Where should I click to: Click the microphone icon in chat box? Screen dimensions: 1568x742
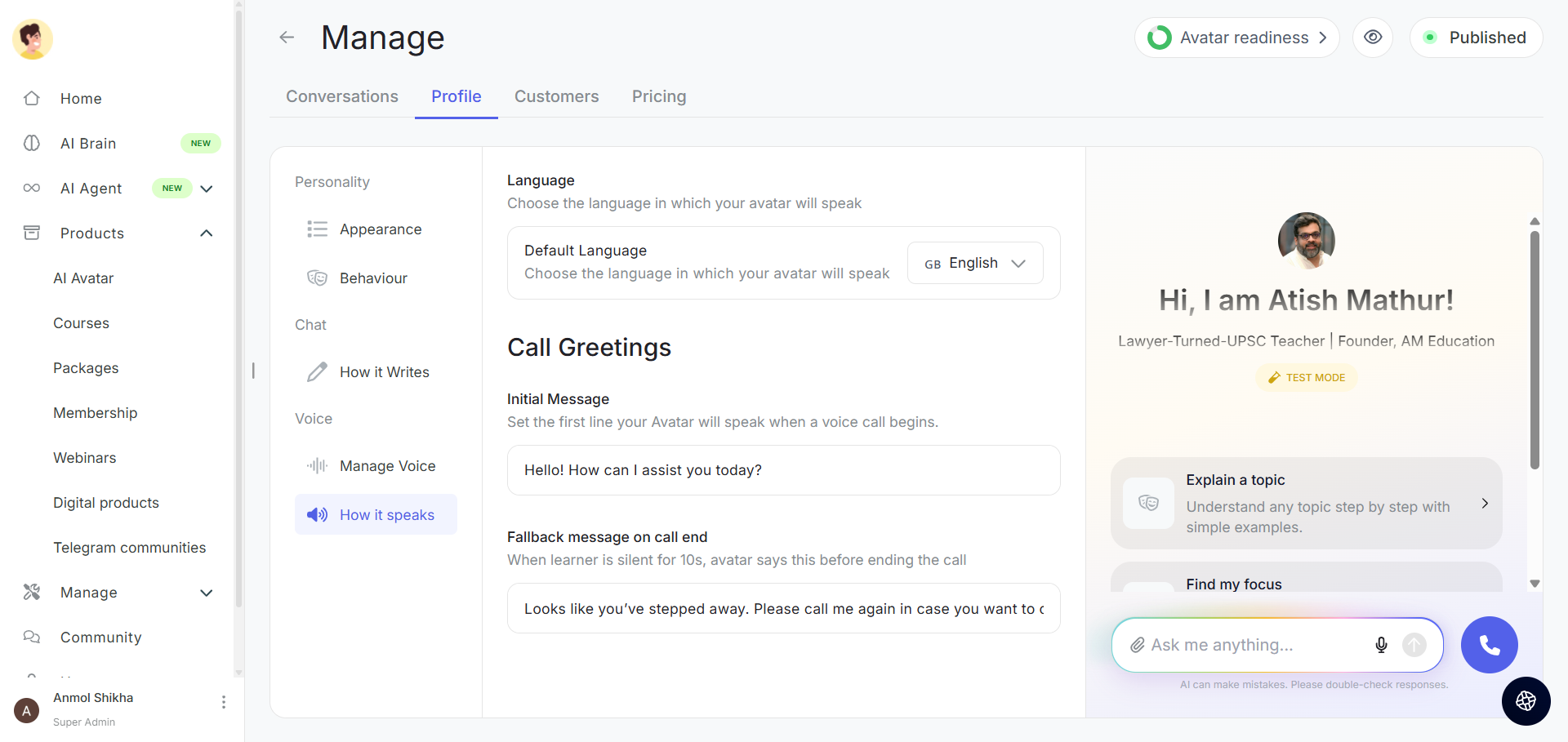tap(1381, 645)
